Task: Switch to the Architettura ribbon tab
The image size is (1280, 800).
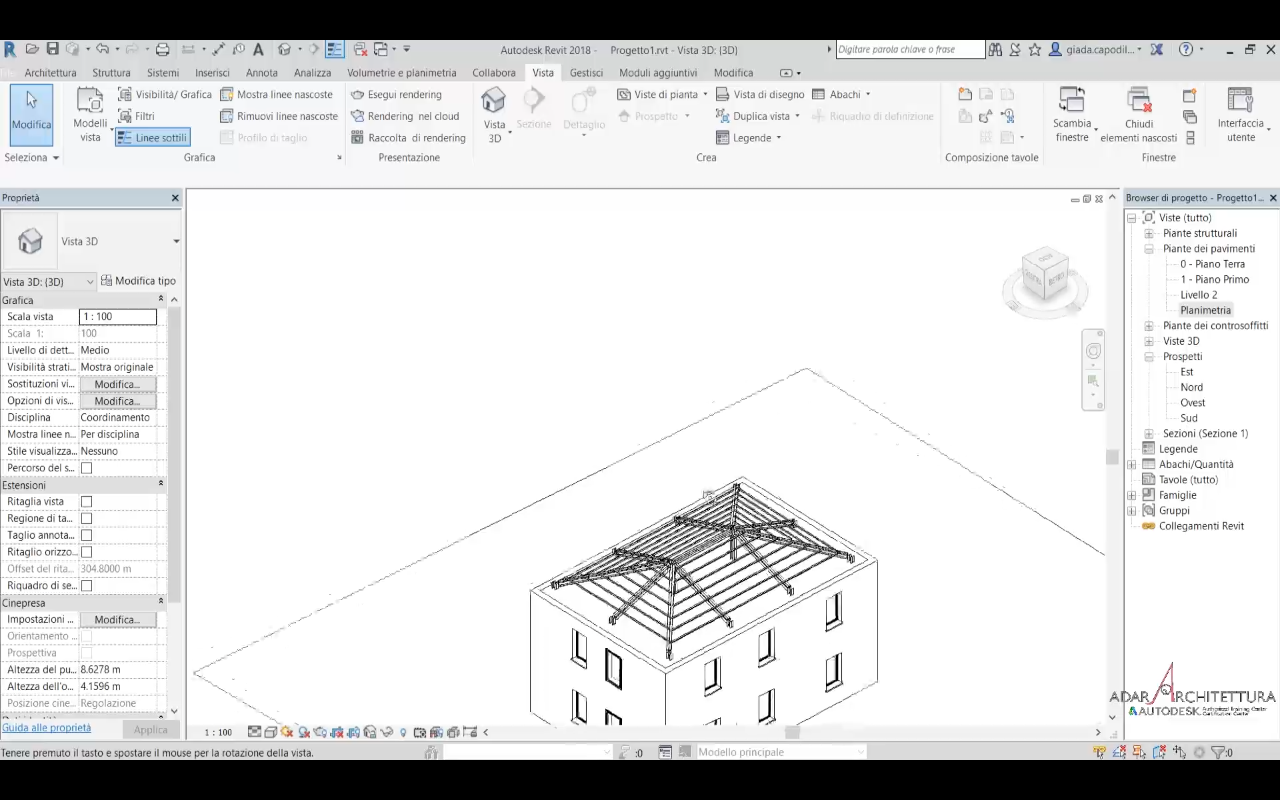Action: pos(50,73)
